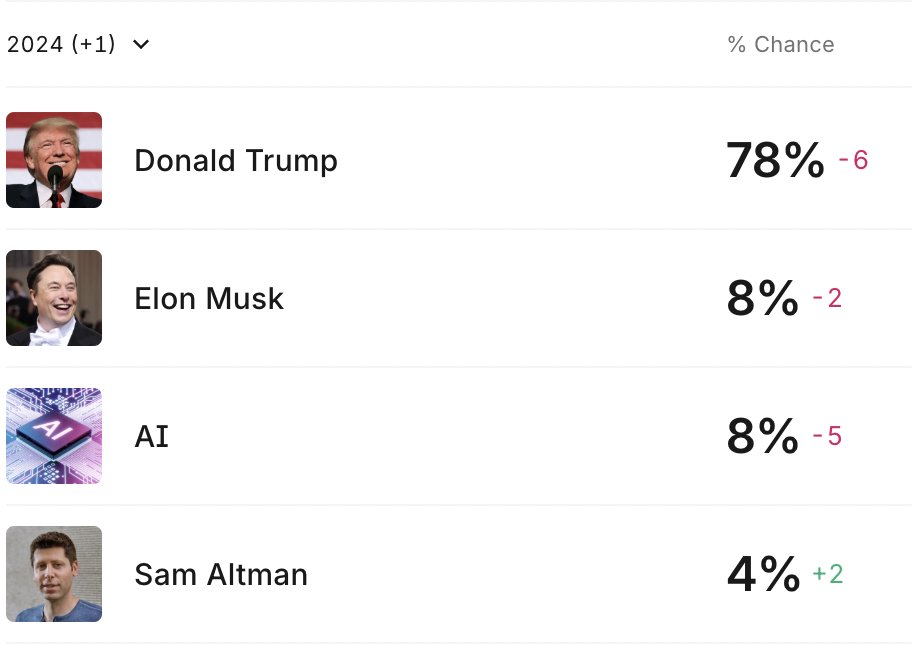Viewport: 912px width, 650px height.
Task: Select the 8% chance for Elon Musk
Action: point(763,298)
